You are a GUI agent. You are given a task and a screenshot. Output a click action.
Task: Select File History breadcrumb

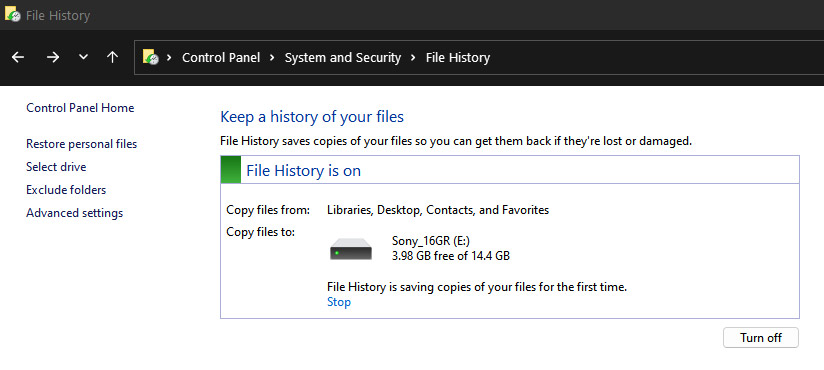(458, 57)
